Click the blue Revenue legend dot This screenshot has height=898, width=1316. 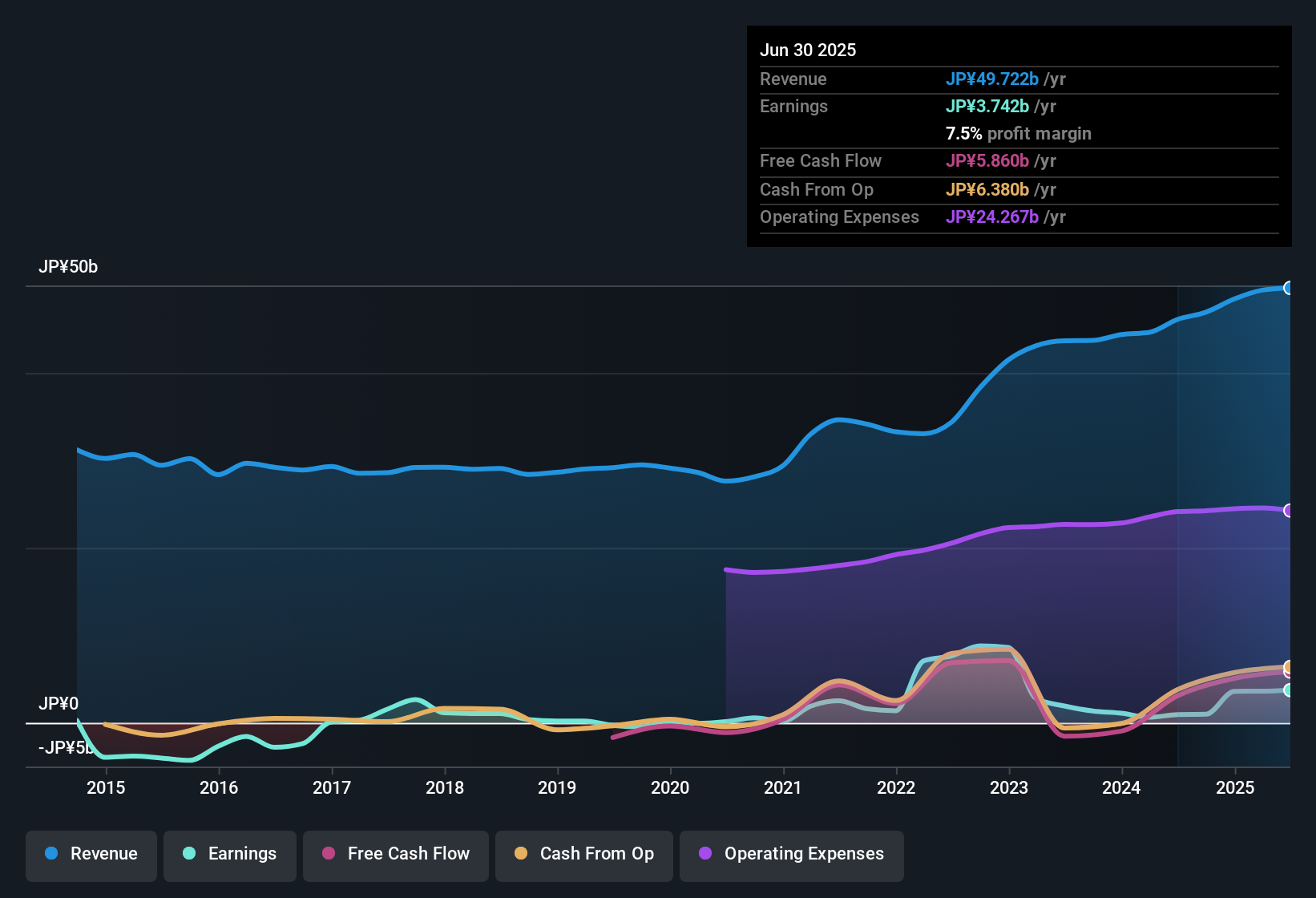coord(50,854)
